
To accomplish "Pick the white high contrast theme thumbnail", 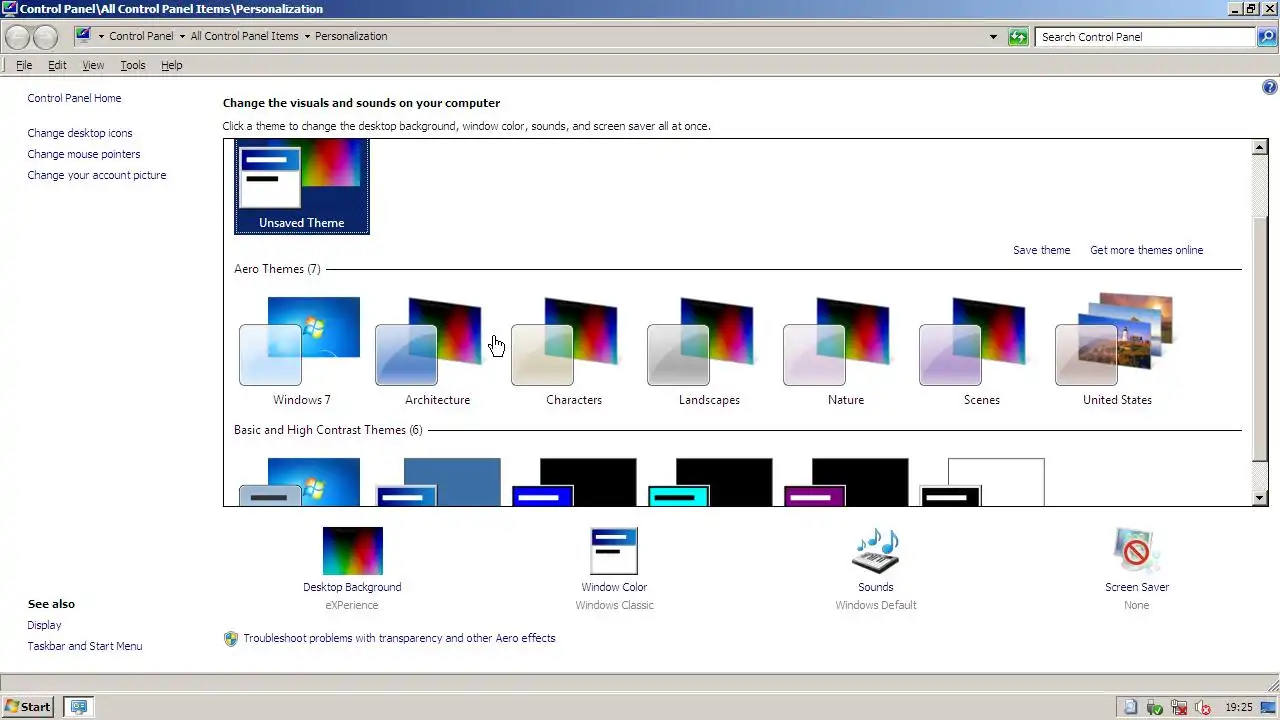I will (982, 482).
